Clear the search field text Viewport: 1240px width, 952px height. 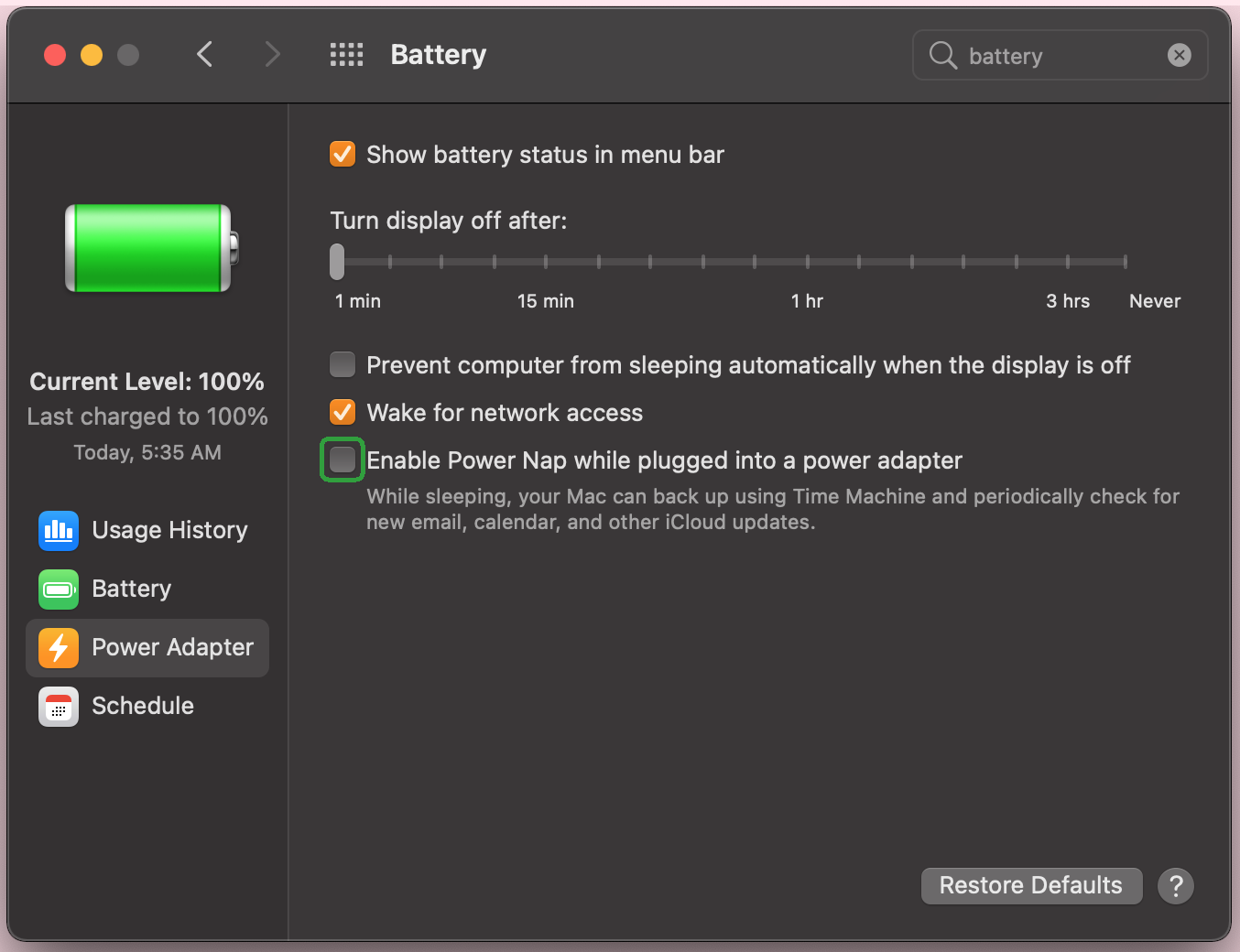[1180, 56]
